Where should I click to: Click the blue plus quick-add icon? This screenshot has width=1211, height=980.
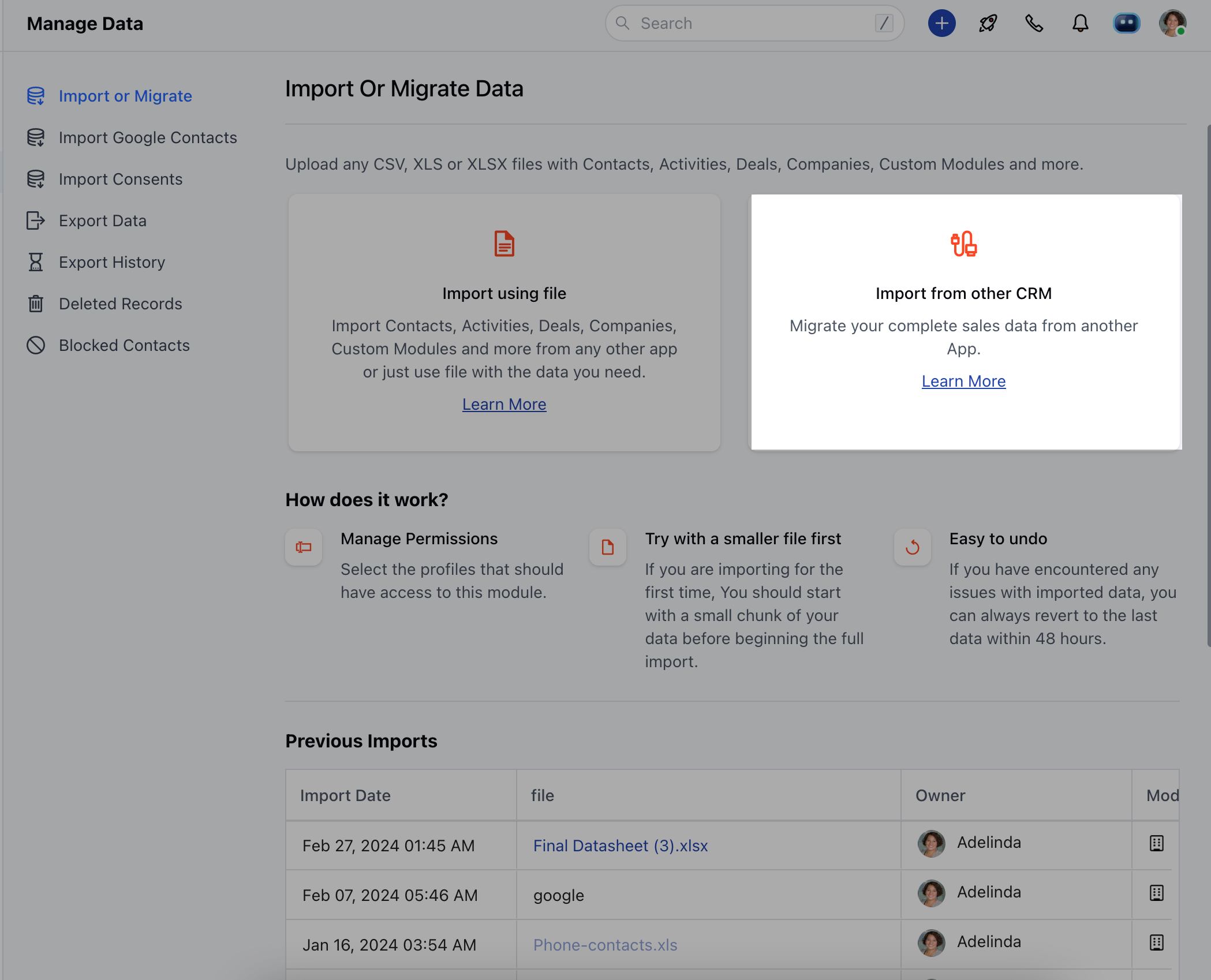(941, 24)
